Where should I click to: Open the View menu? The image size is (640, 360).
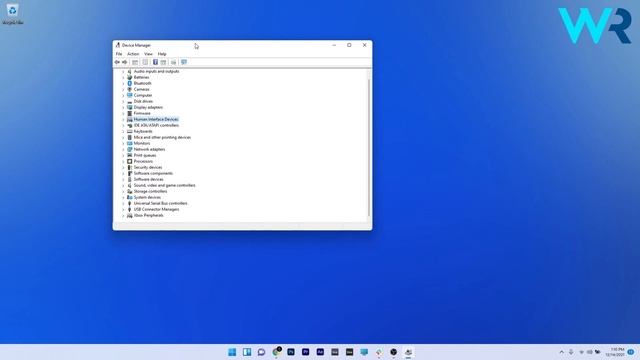tap(148, 54)
